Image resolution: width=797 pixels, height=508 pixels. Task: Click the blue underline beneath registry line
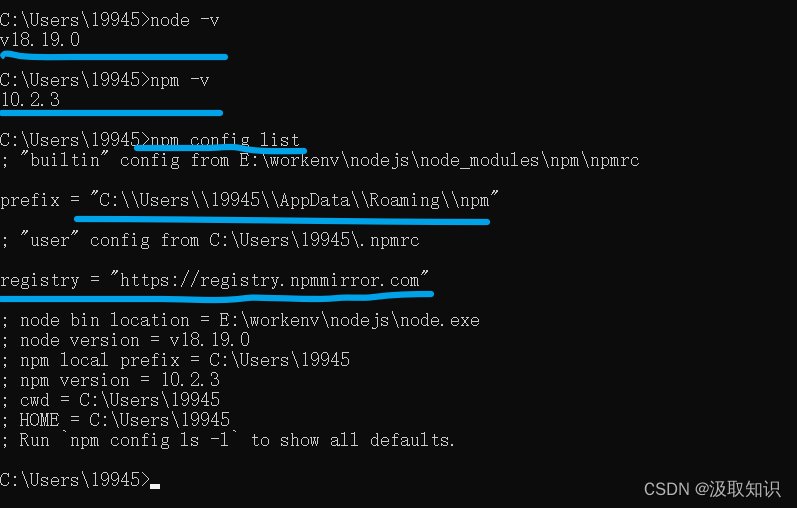[x=217, y=296]
